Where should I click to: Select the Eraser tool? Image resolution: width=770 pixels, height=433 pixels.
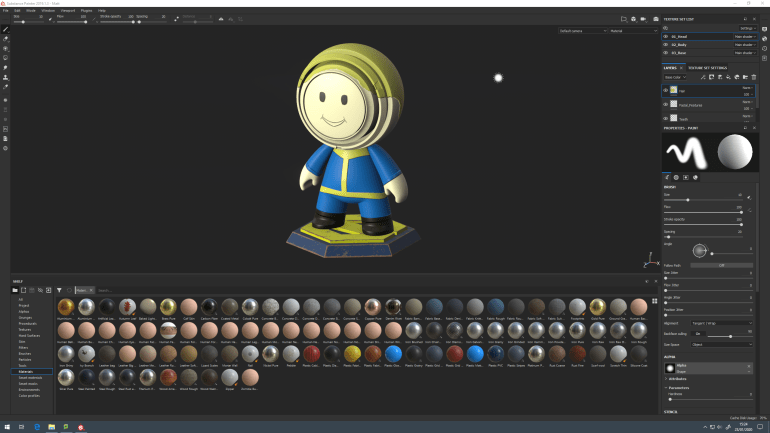(x=5, y=39)
